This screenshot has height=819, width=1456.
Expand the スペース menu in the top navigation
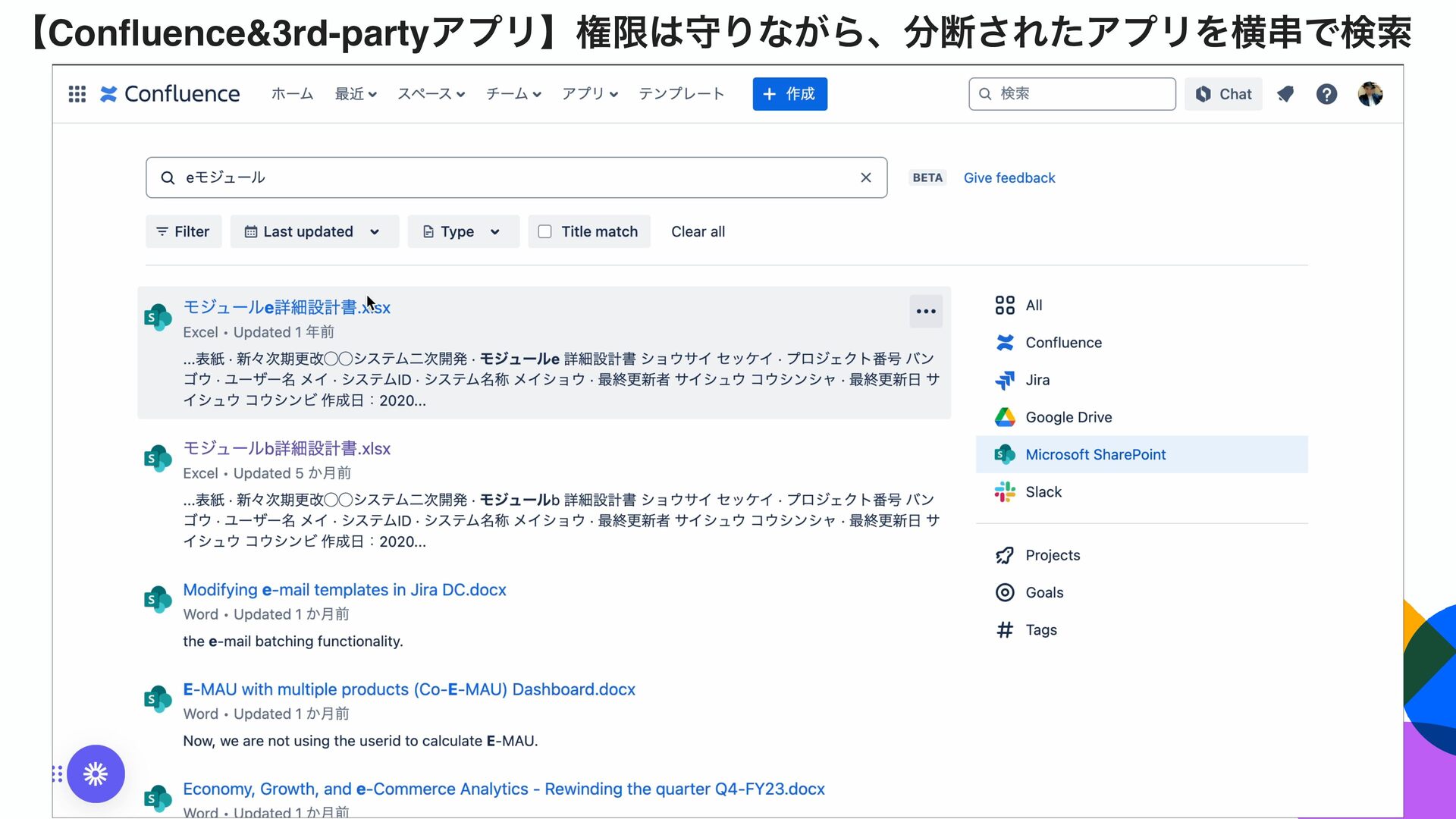pyautogui.click(x=431, y=94)
